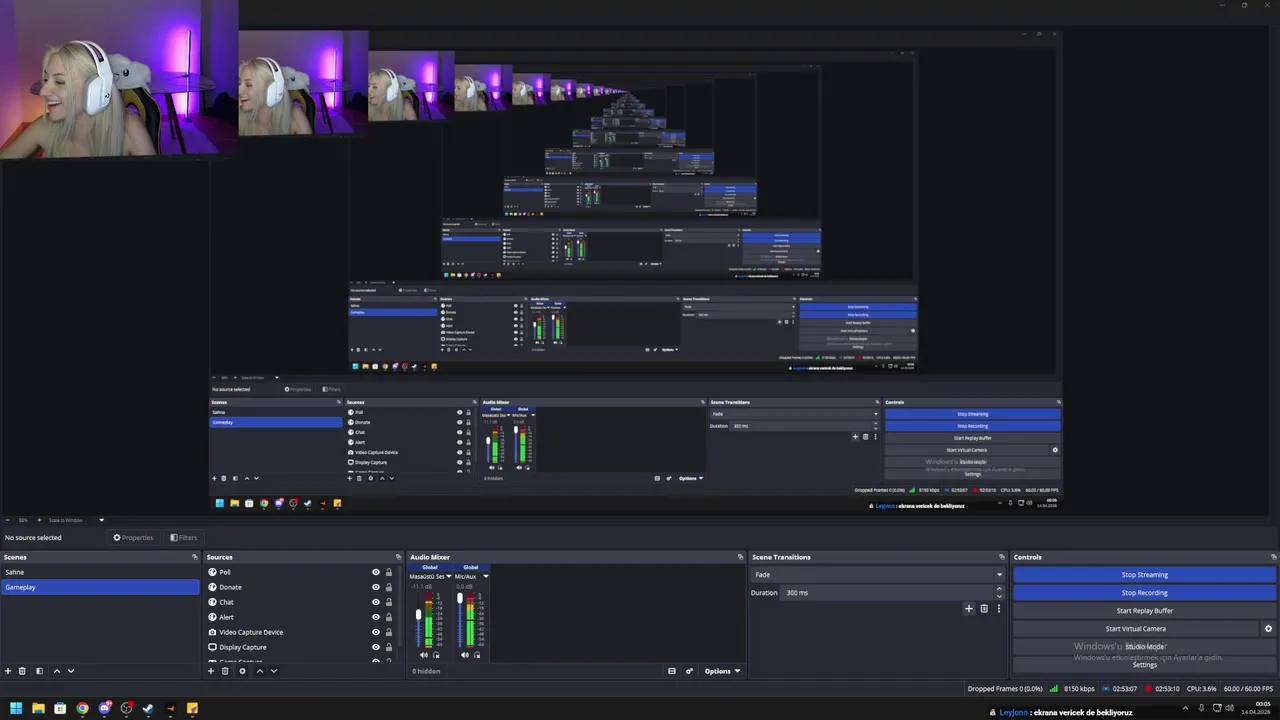Viewport: 1280px width, 720px height.
Task: Click the Stop Recording button
Action: (x=1144, y=593)
